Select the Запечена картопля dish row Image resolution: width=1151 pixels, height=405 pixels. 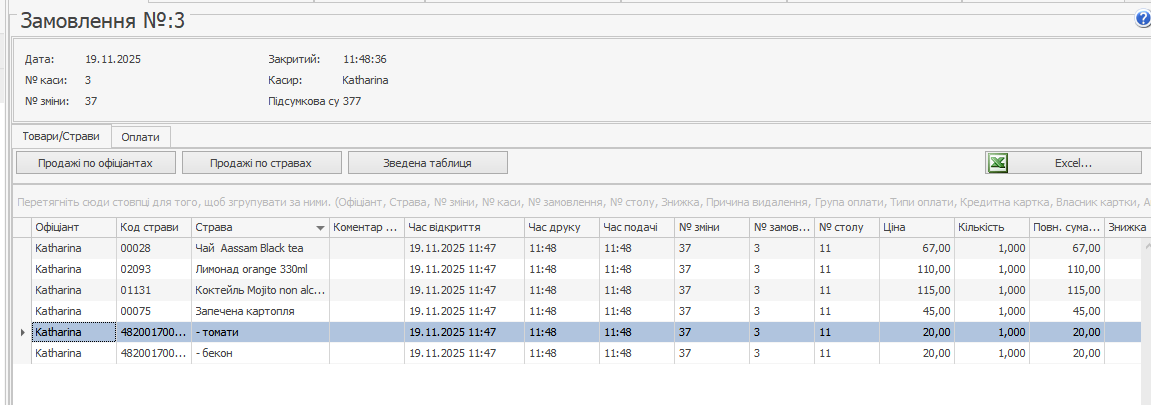[259, 311]
